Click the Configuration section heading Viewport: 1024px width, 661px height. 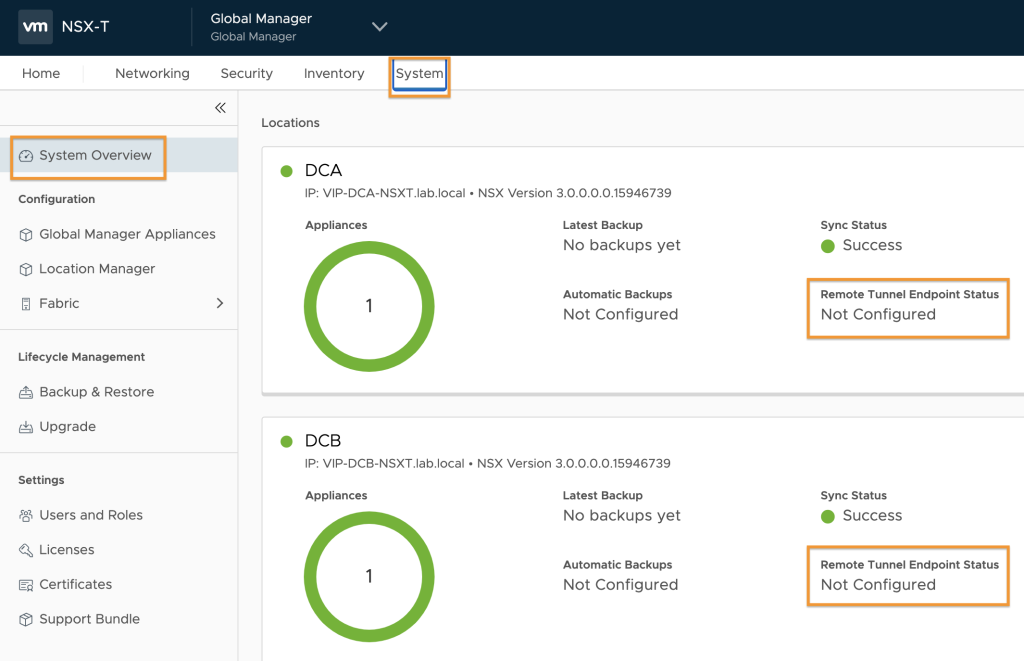pyautogui.click(x=57, y=199)
